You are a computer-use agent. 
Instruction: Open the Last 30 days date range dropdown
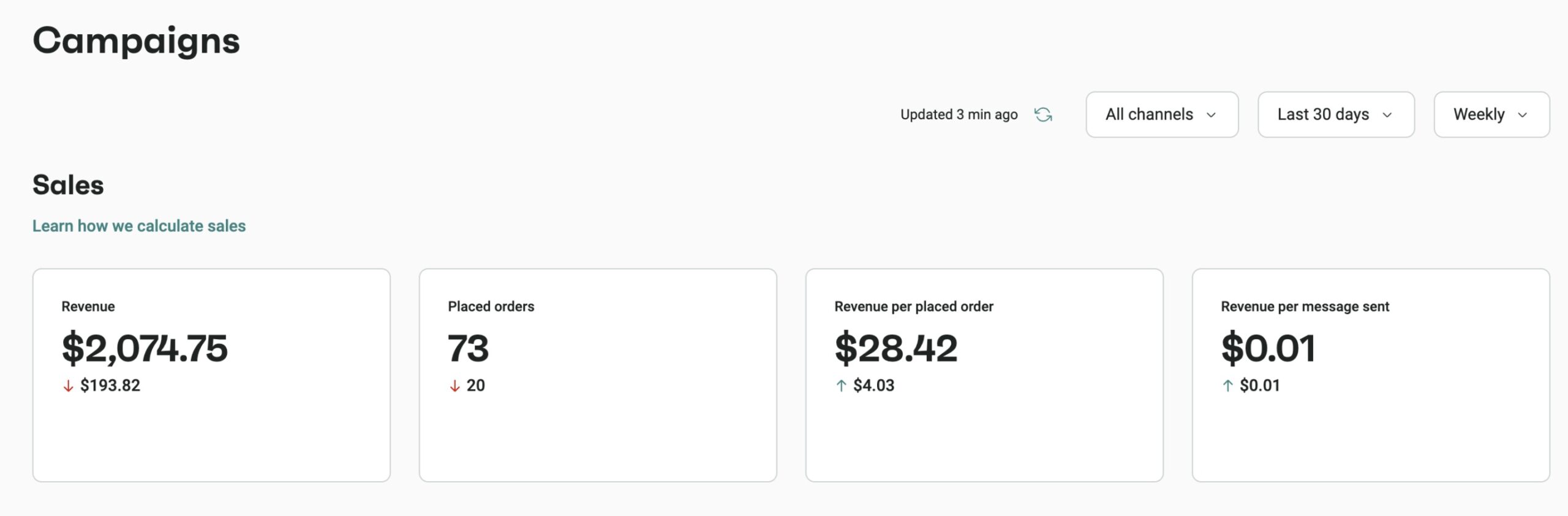click(1336, 114)
